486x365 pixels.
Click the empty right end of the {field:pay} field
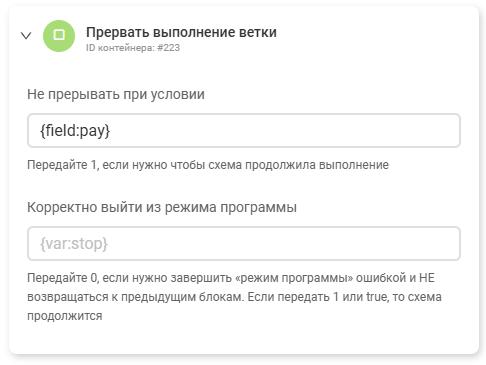(433, 130)
